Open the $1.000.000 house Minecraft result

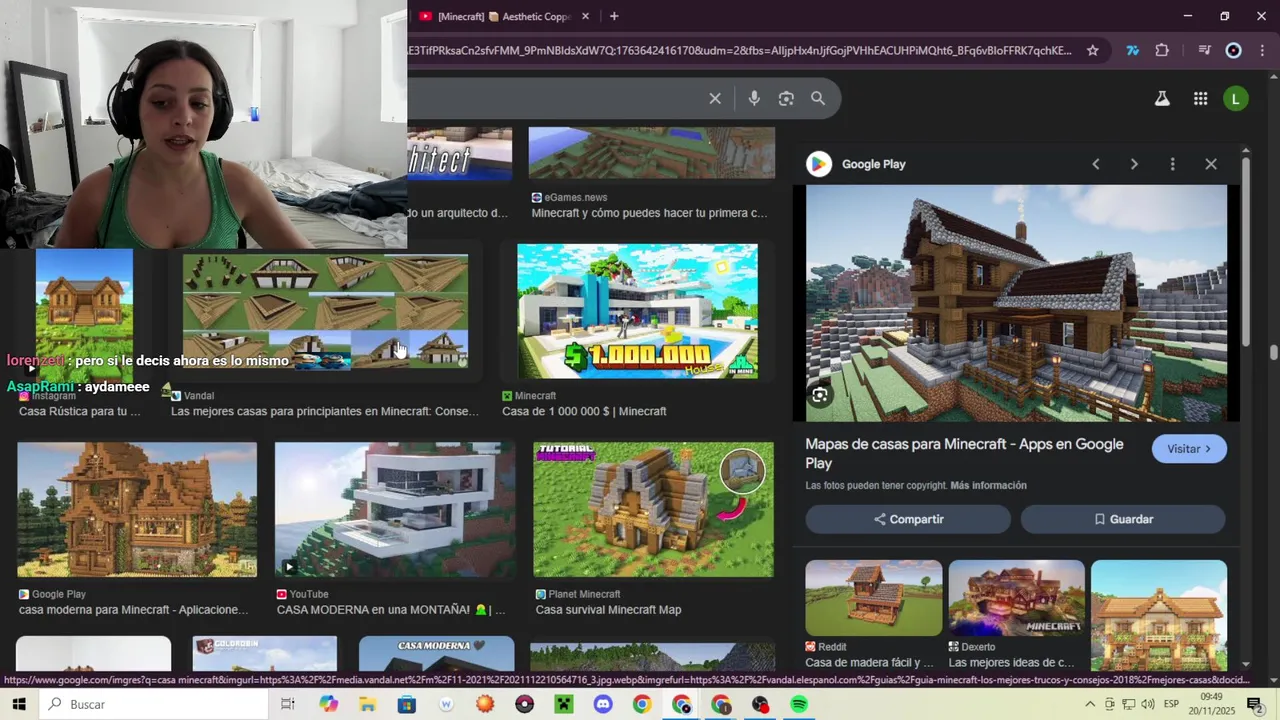pos(637,311)
